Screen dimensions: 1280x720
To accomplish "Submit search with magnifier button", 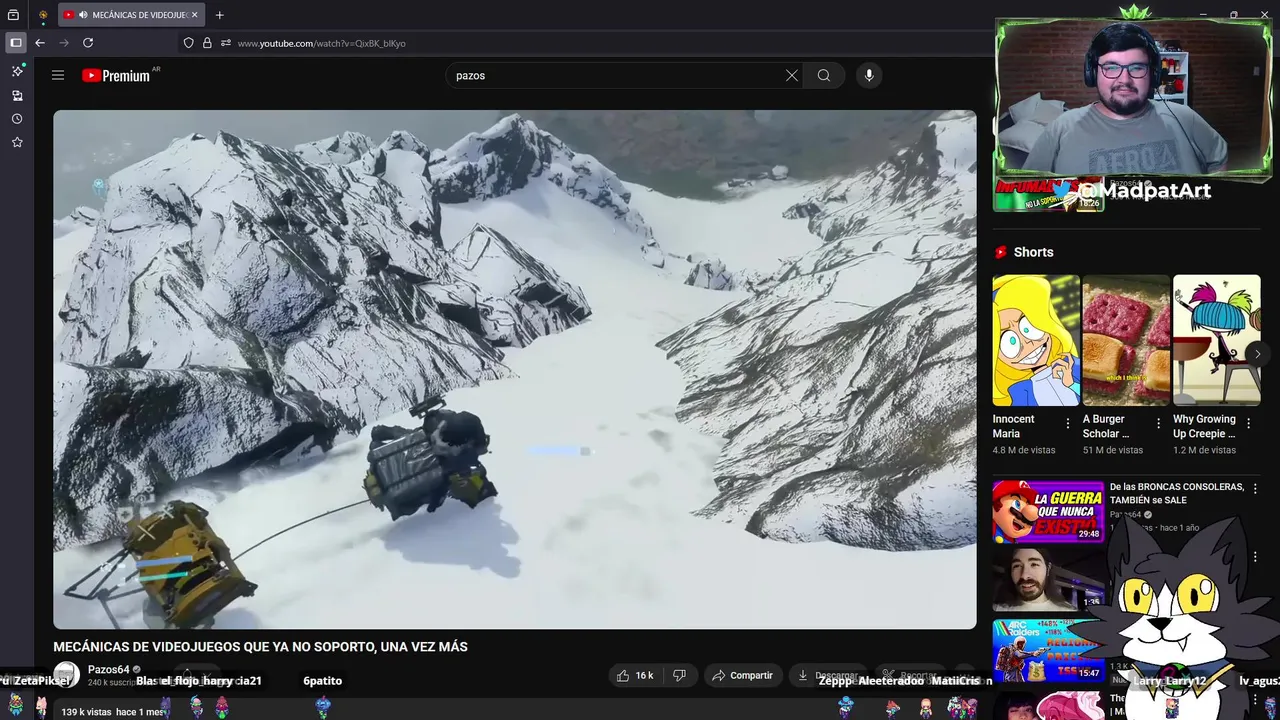I will tap(824, 75).
